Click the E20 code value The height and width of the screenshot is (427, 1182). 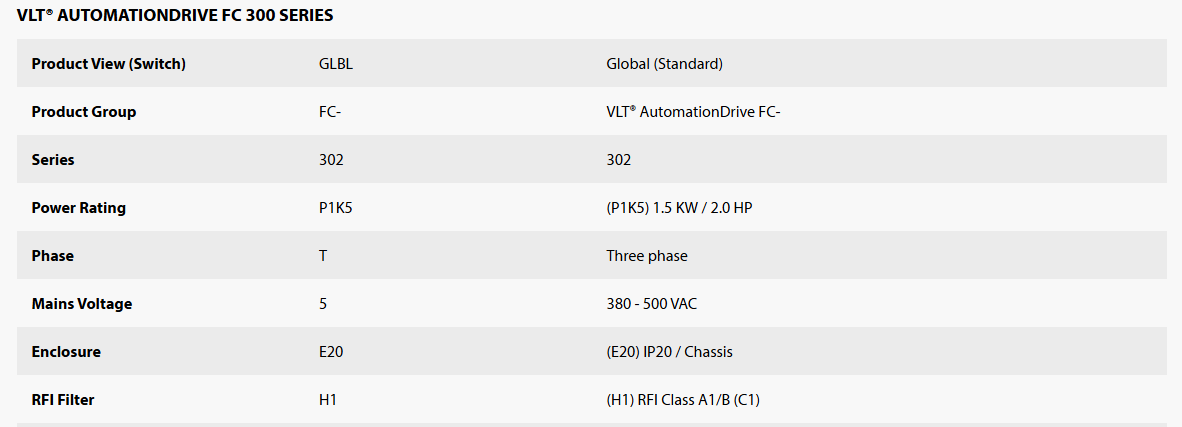click(331, 352)
